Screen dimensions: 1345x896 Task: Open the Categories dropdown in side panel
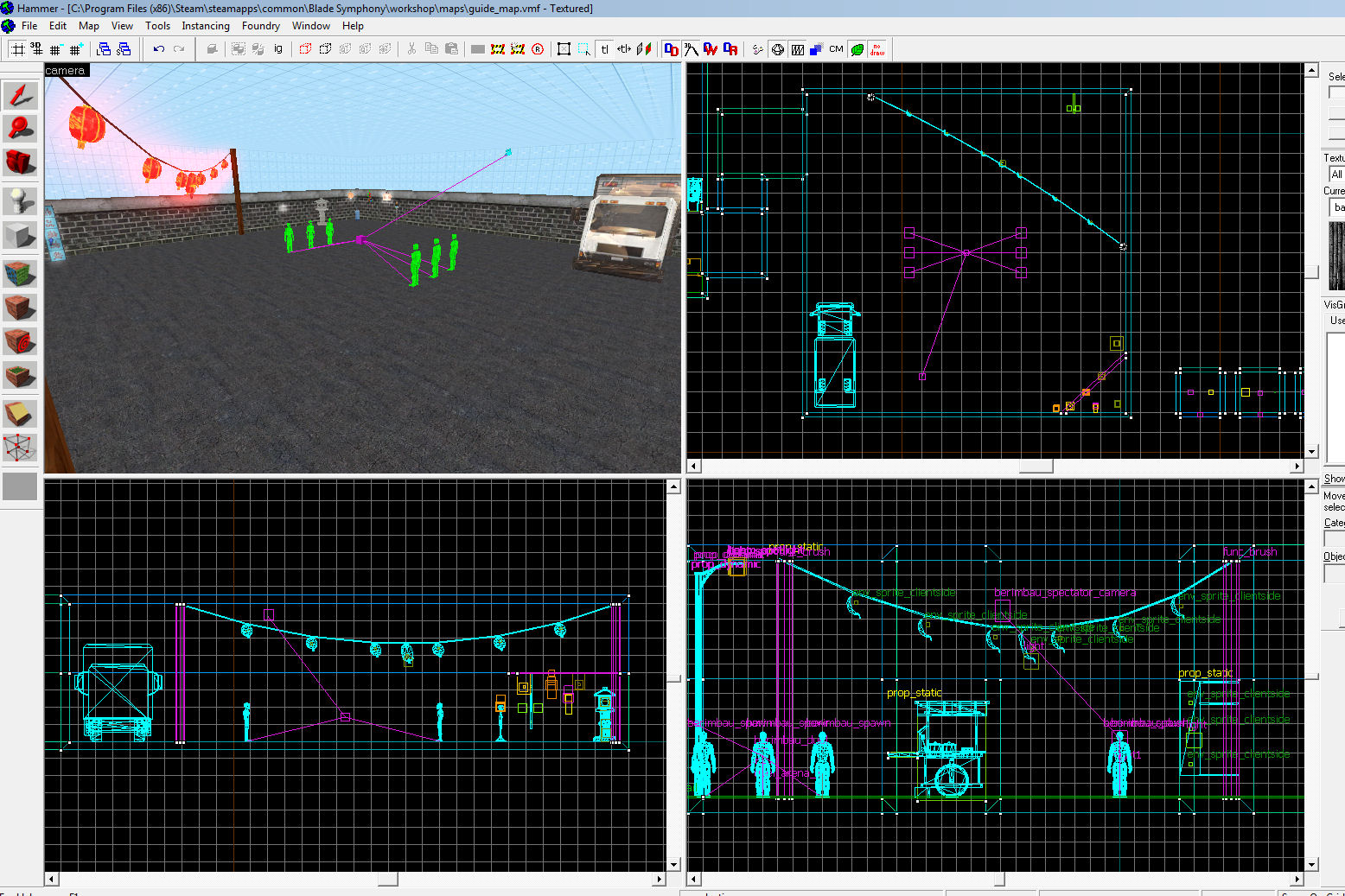(1335, 539)
